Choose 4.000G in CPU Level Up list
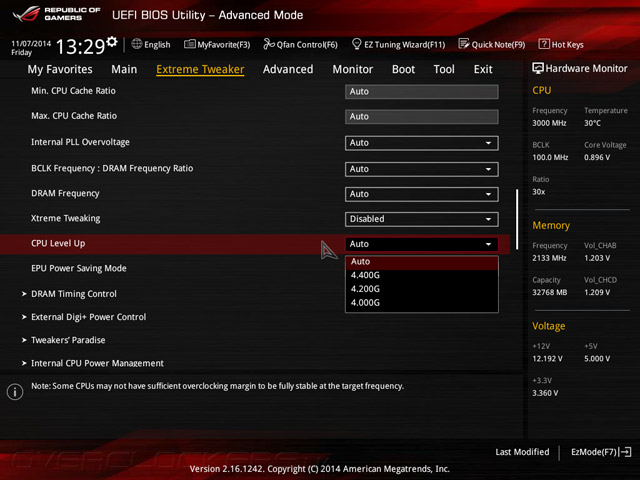 [422, 303]
